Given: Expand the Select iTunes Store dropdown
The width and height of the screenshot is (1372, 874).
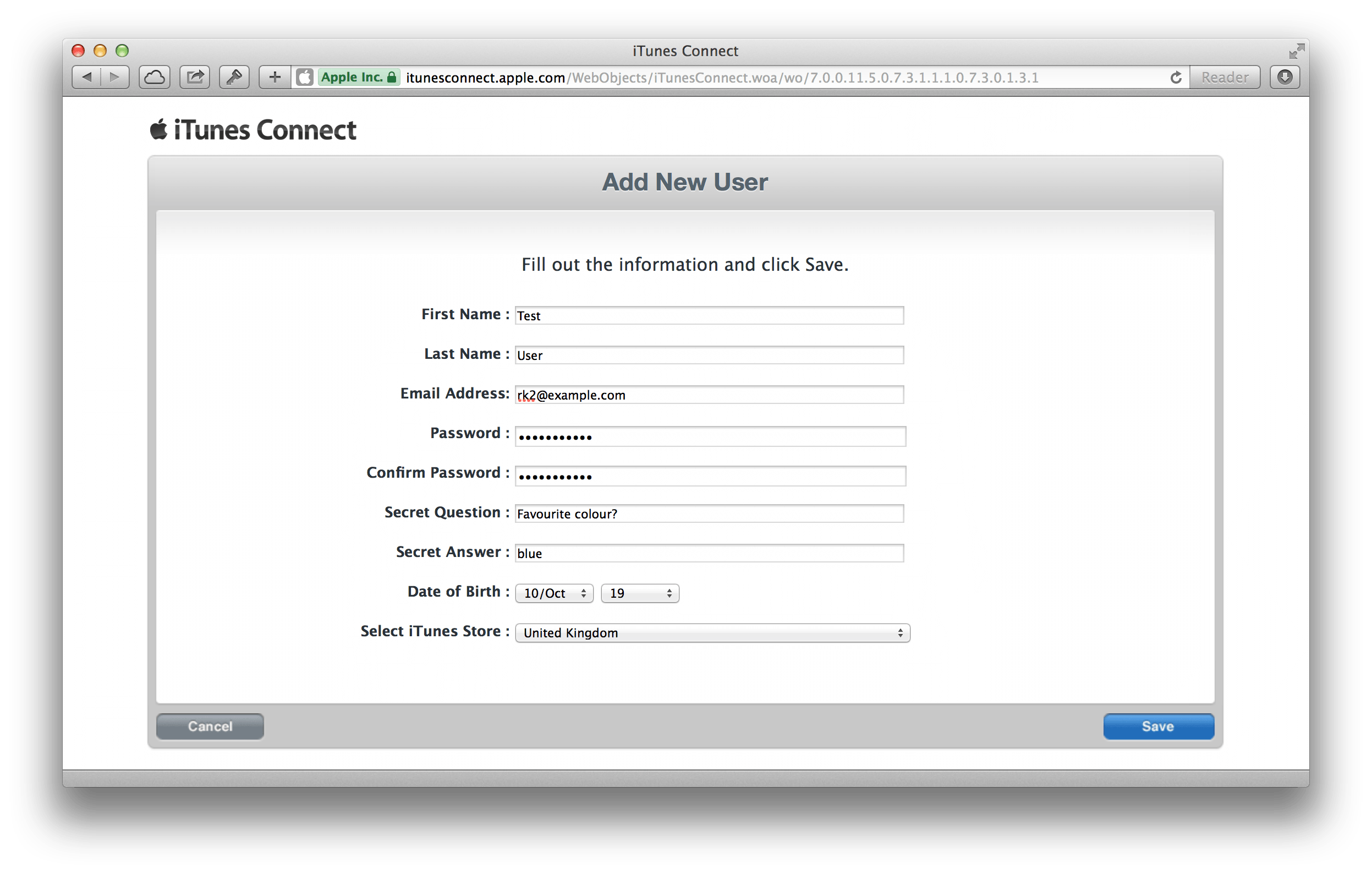Looking at the screenshot, I should coord(712,633).
